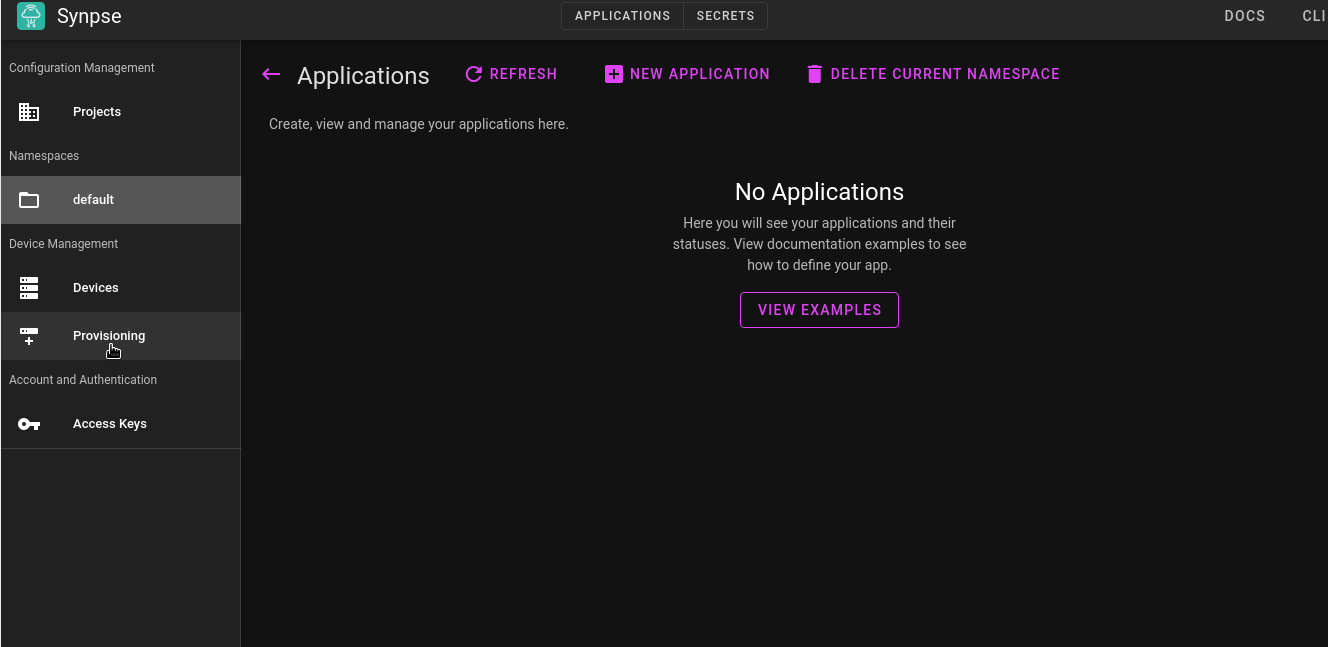
Task: Open the CLI link in header
Action: (x=1313, y=16)
